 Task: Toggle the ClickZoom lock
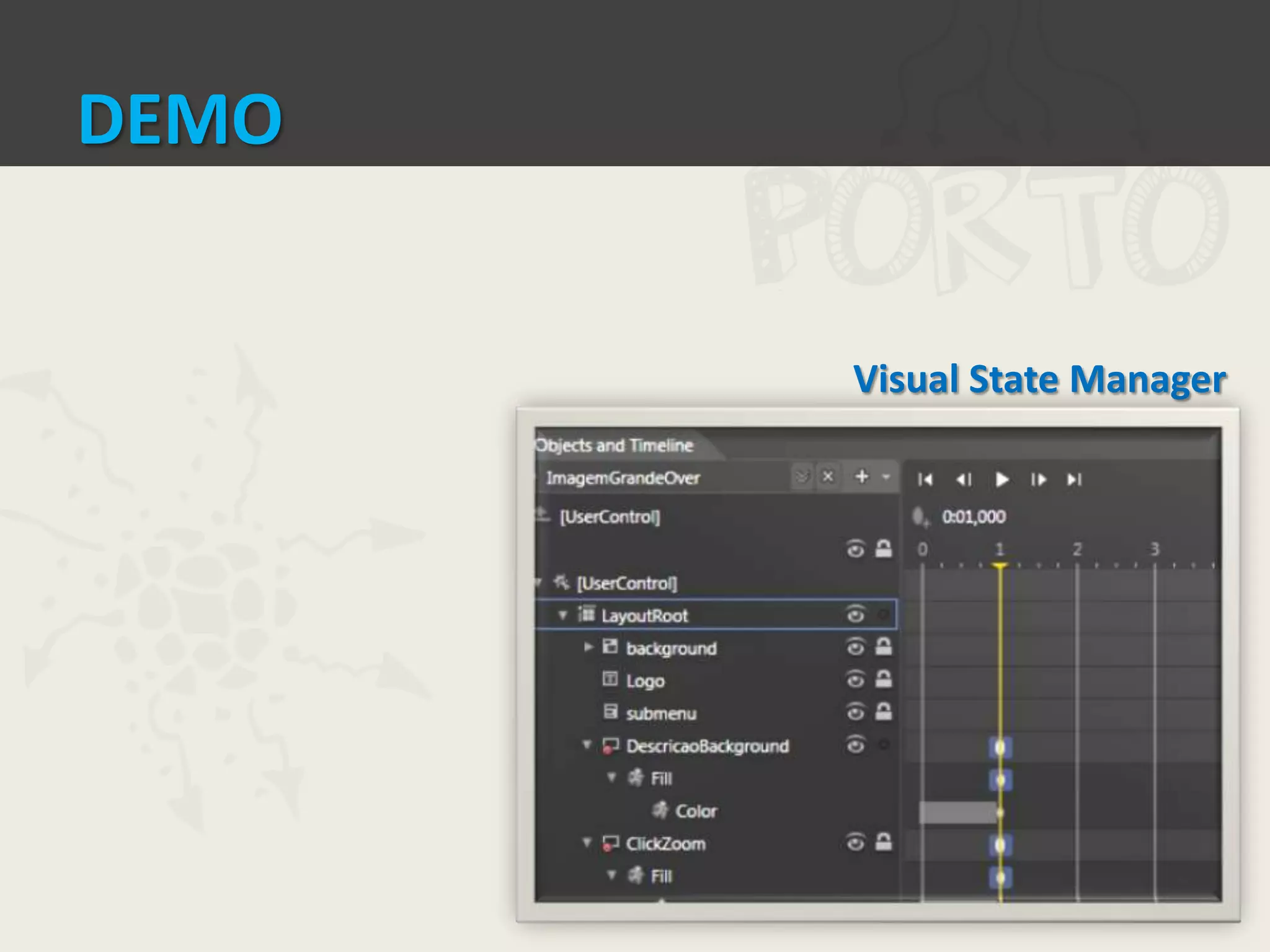(884, 842)
